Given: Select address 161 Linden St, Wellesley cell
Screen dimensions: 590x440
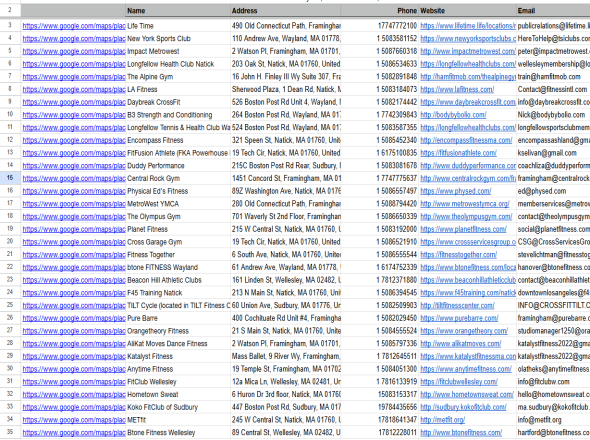Looking at the screenshot, I should click(x=286, y=280).
